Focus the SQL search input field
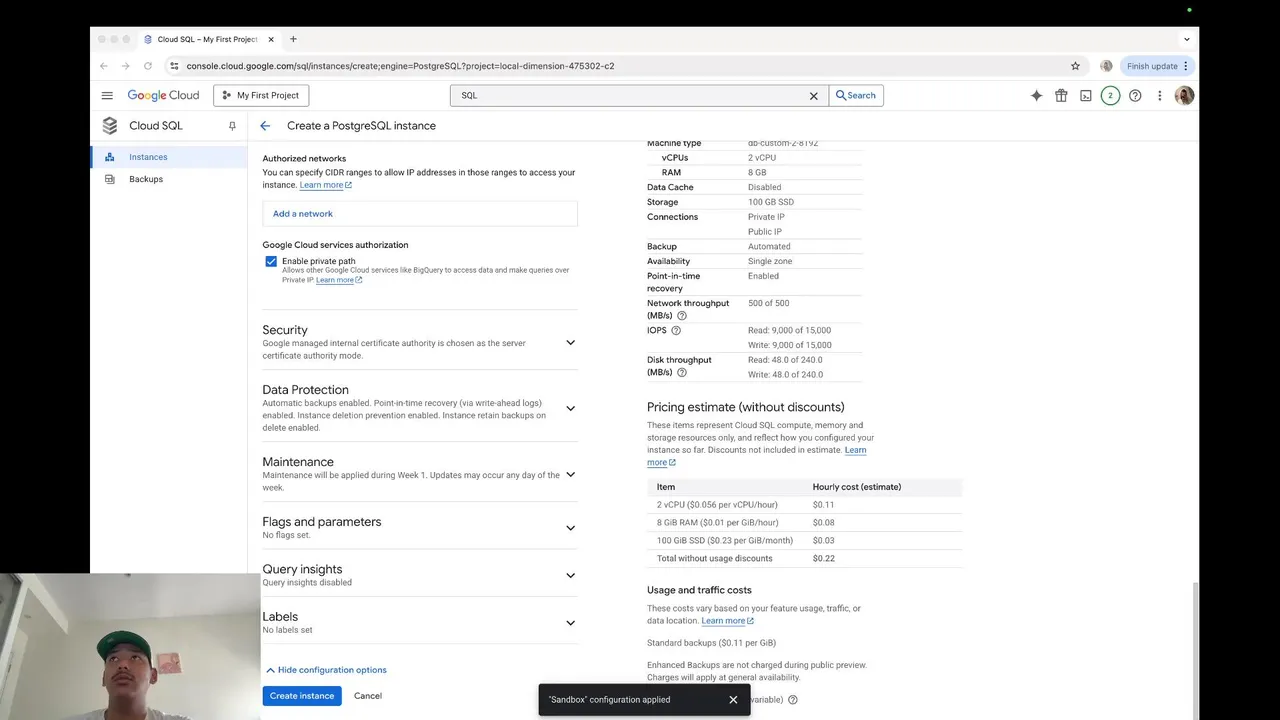 (630, 96)
